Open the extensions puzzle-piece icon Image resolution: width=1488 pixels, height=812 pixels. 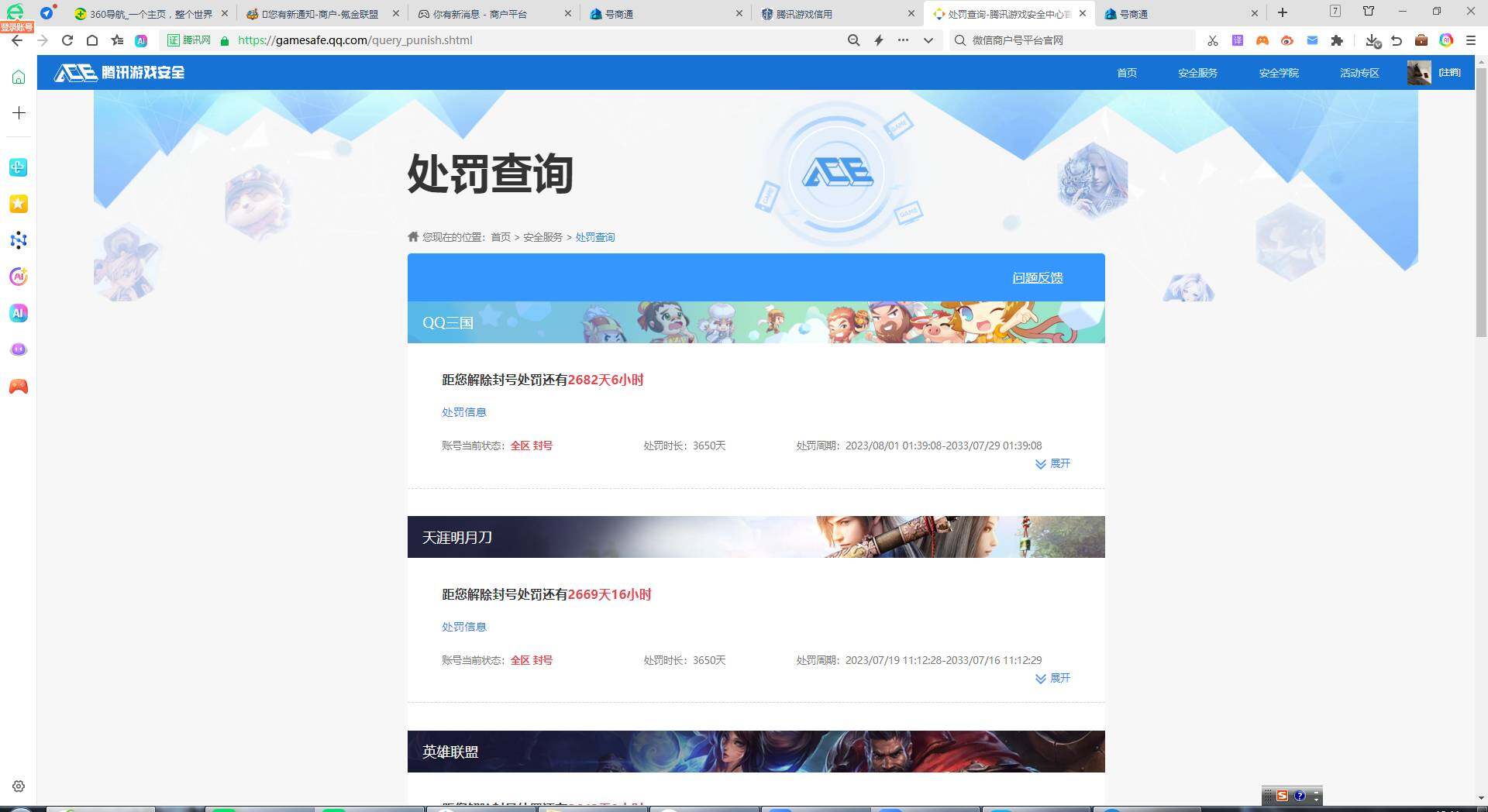(x=1338, y=40)
